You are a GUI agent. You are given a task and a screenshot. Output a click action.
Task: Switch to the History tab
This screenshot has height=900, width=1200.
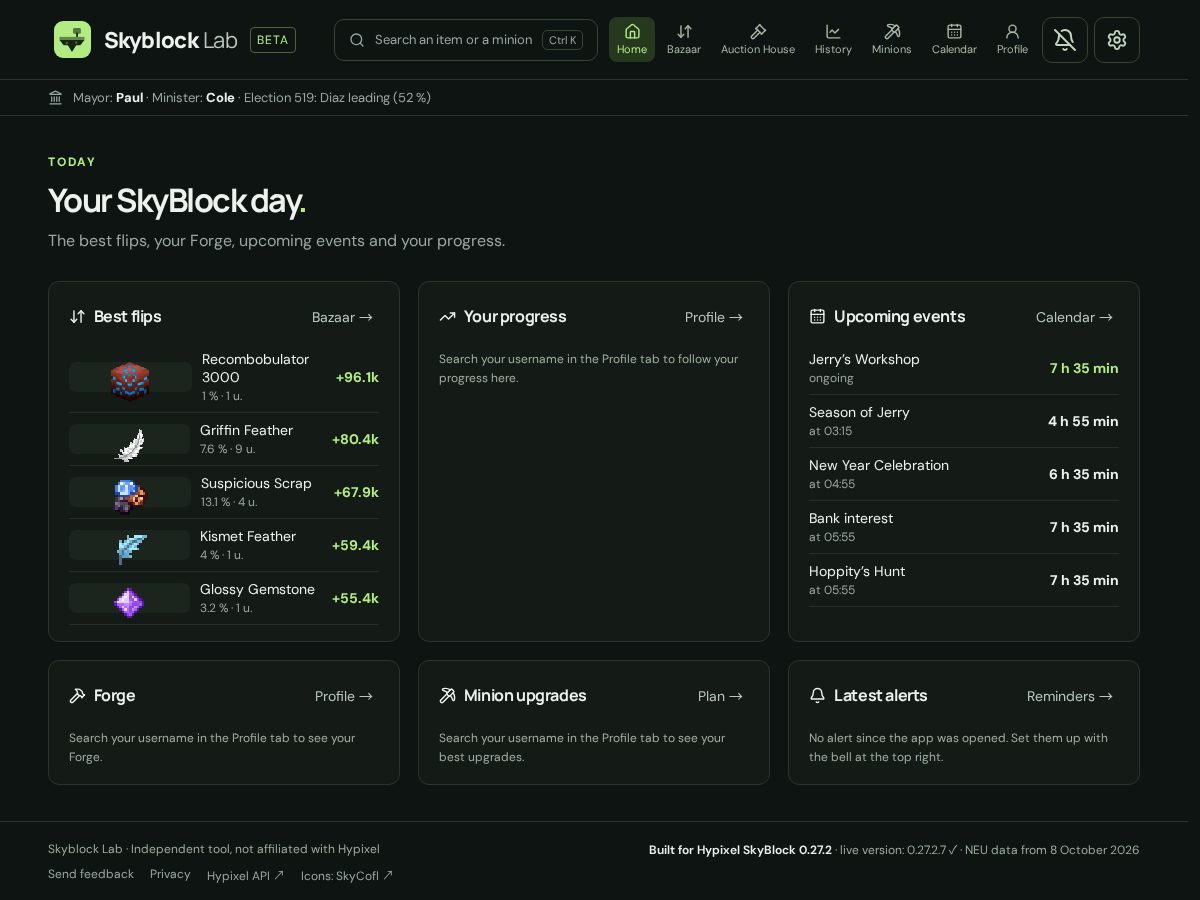coord(833,40)
